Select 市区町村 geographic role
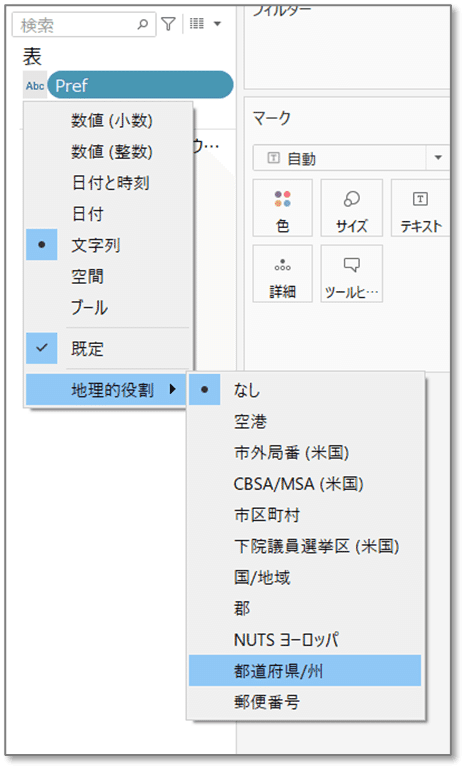 (x=305, y=514)
